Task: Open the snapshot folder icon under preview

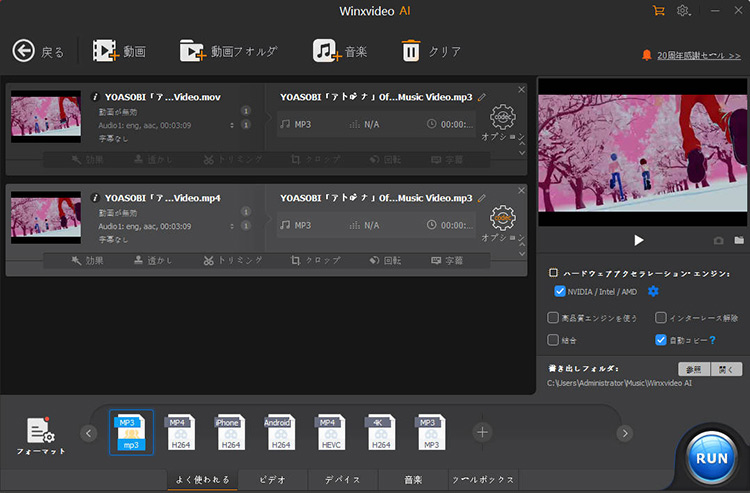Action: (739, 240)
